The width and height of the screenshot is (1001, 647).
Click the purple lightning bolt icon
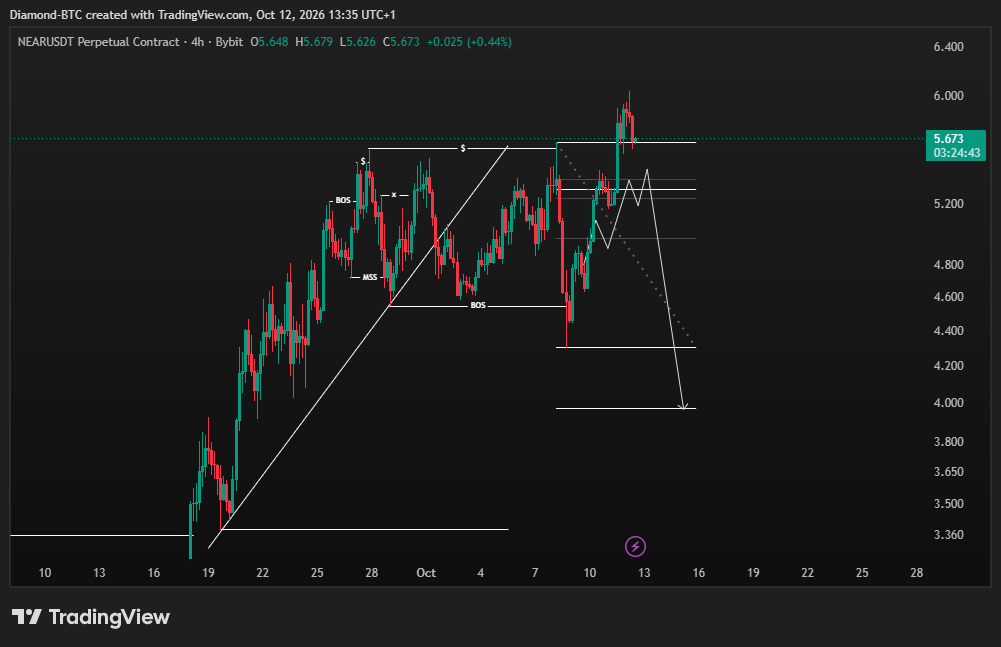635,547
